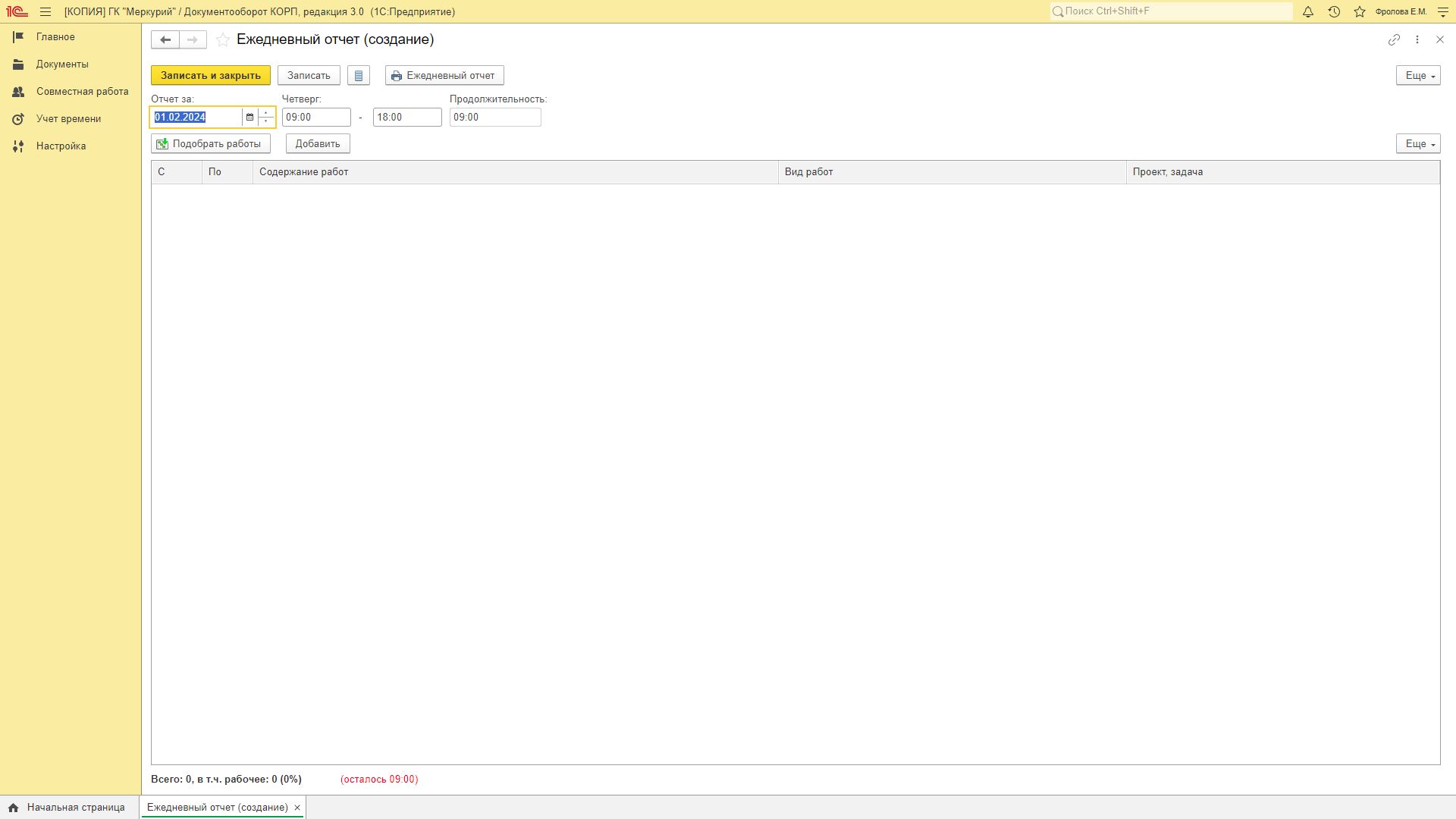Viewport: 1456px width, 819px height.
Task: Click start time field 09:00
Action: point(316,118)
